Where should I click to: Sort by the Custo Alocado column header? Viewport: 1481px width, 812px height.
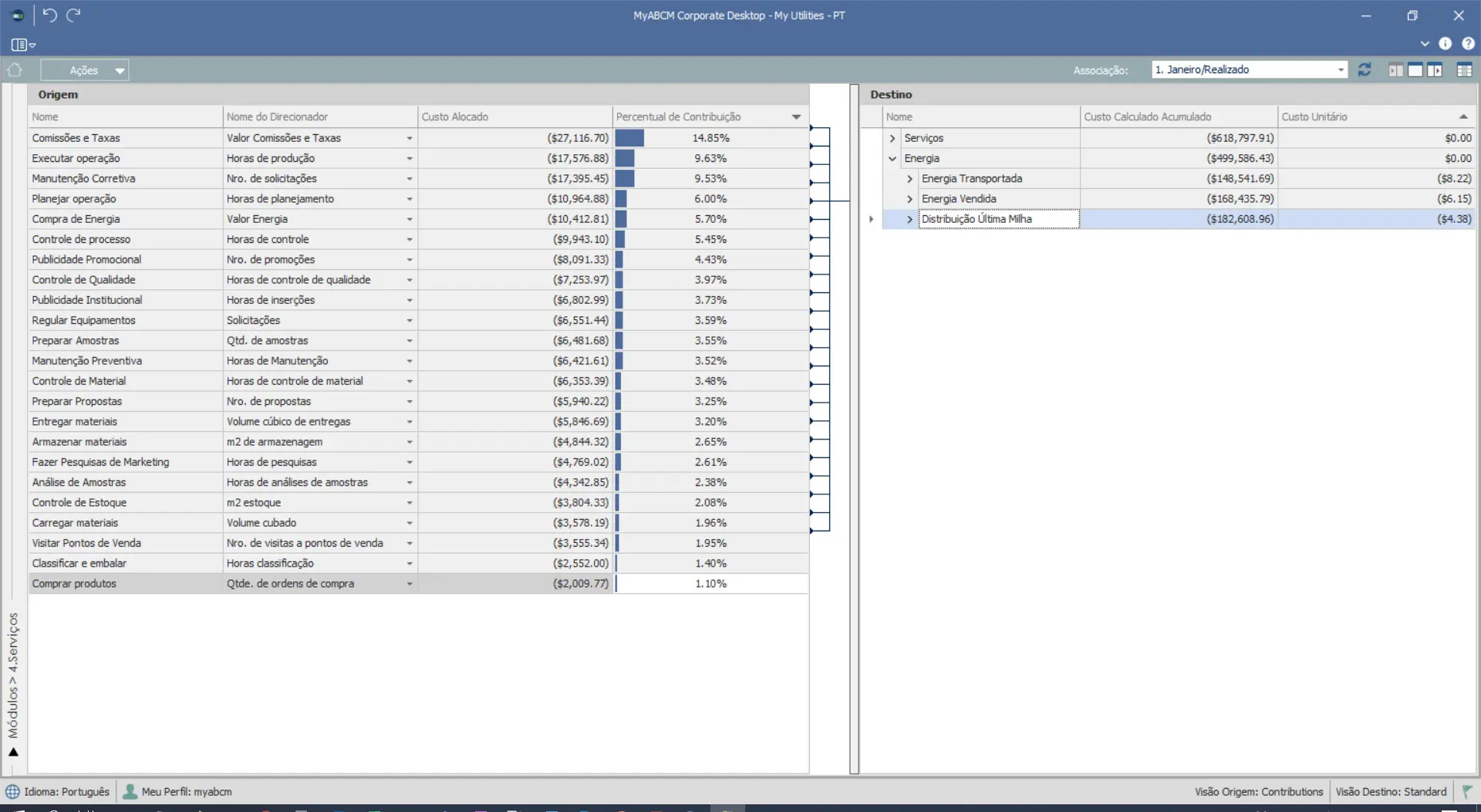coord(514,117)
